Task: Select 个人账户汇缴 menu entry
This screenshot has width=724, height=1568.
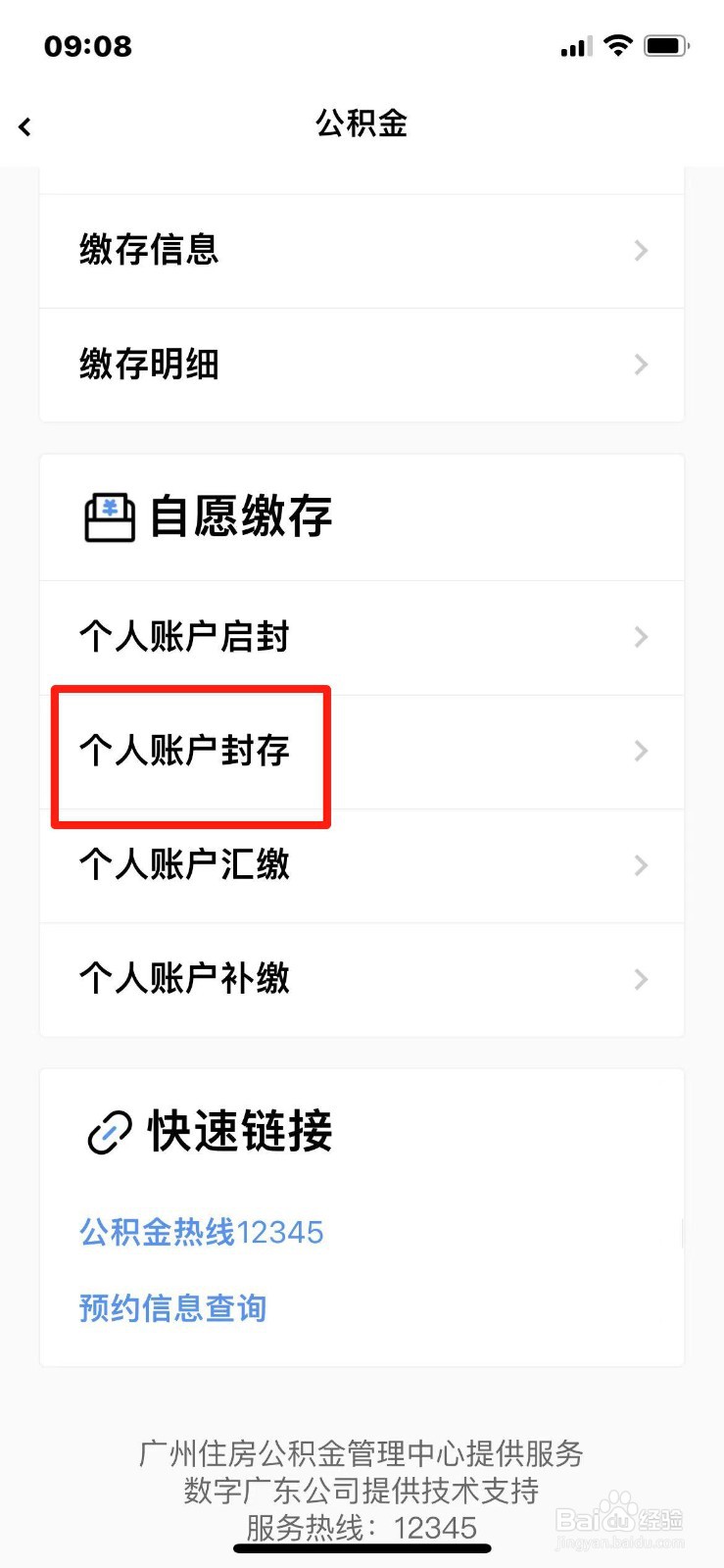Action: tap(362, 865)
